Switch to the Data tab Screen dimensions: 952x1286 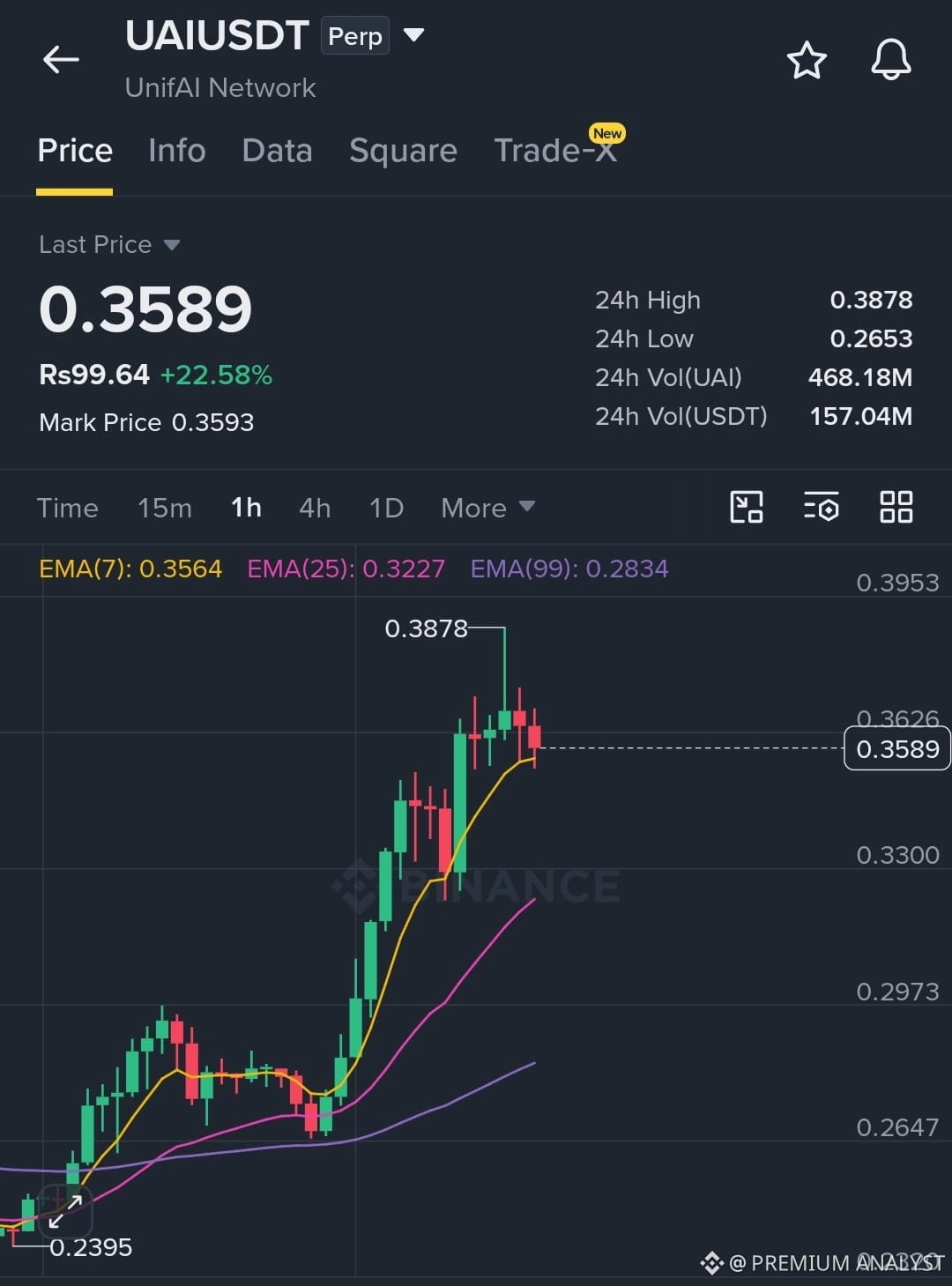(x=277, y=151)
